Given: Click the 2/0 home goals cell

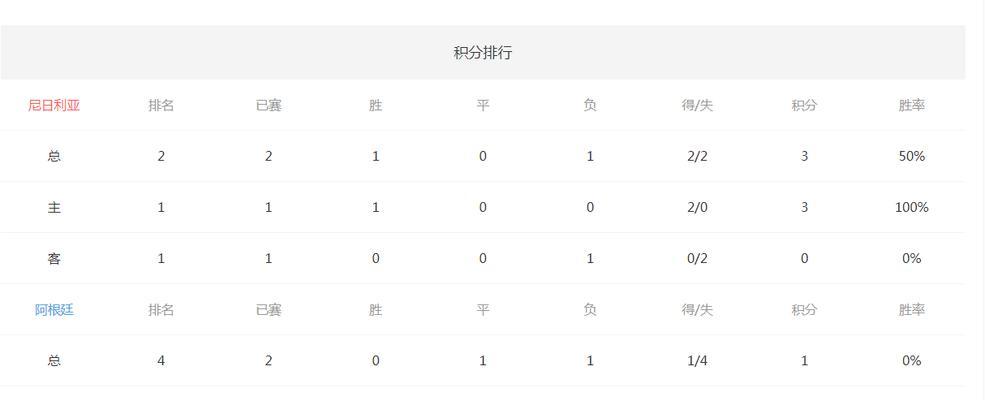Looking at the screenshot, I should tap(697, 207).
